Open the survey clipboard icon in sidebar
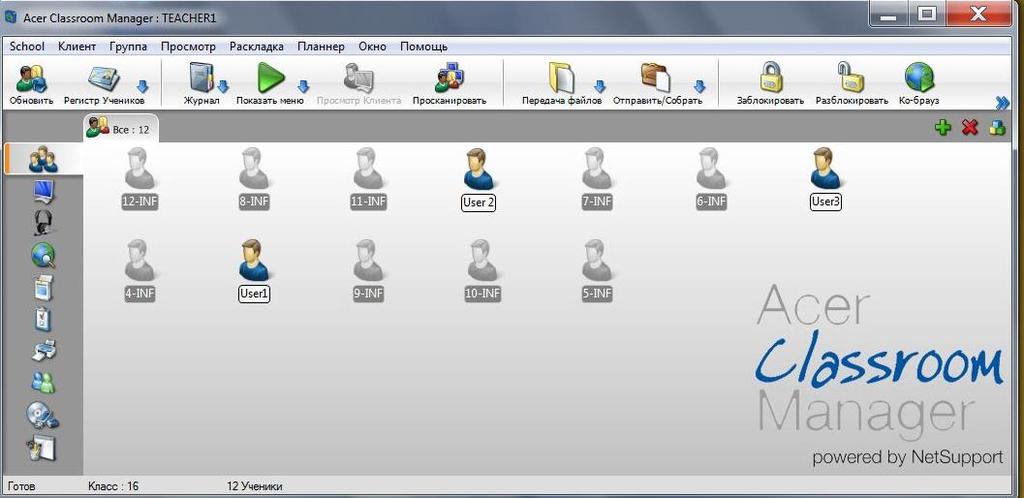 pos(42,319)
